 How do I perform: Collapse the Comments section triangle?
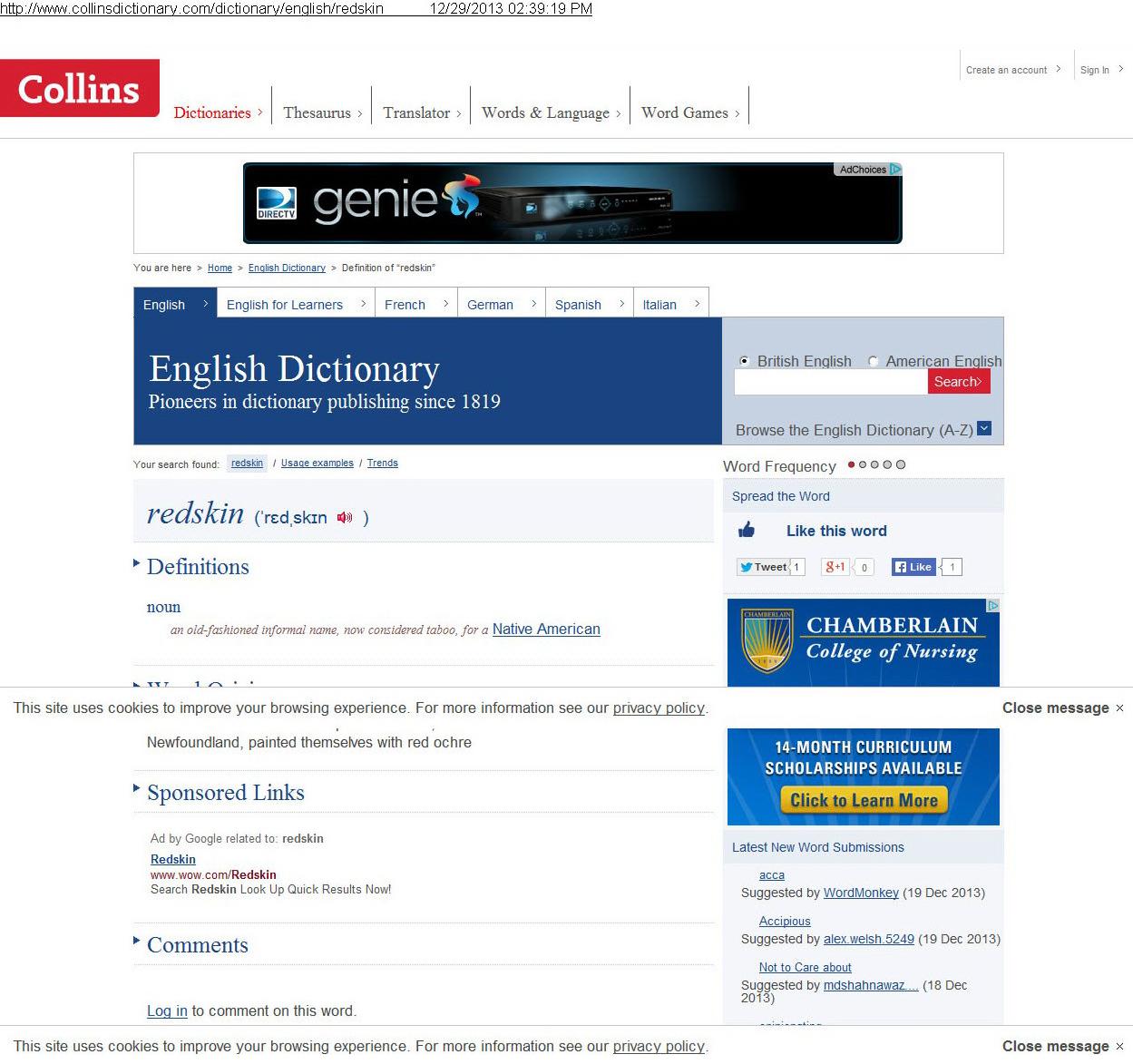(x=137, y=941)
